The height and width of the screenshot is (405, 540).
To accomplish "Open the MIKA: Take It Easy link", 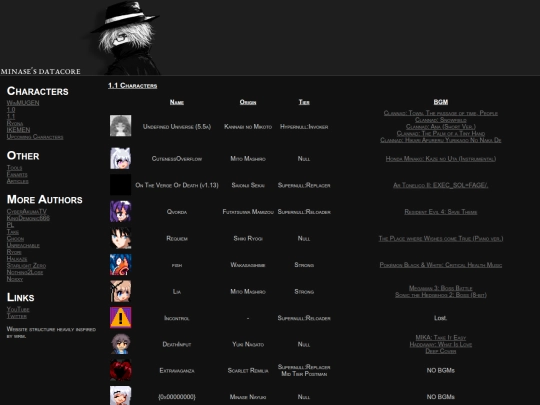I will pyautogui.click(x=441, y=338).
